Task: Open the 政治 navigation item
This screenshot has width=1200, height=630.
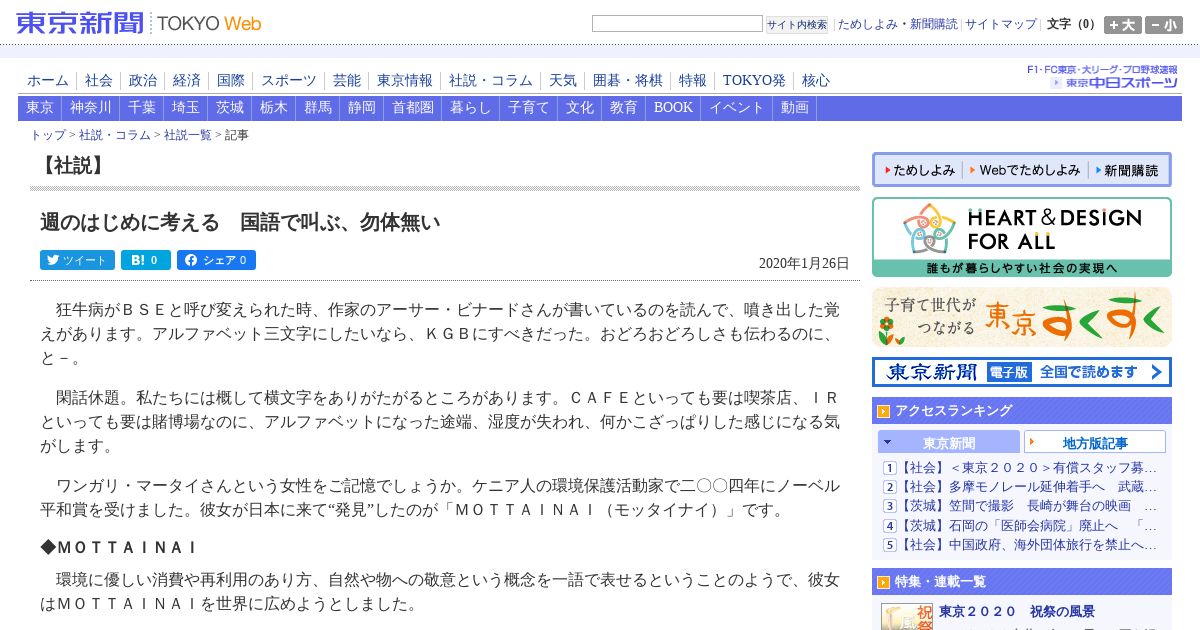Action: coord(143,81)
